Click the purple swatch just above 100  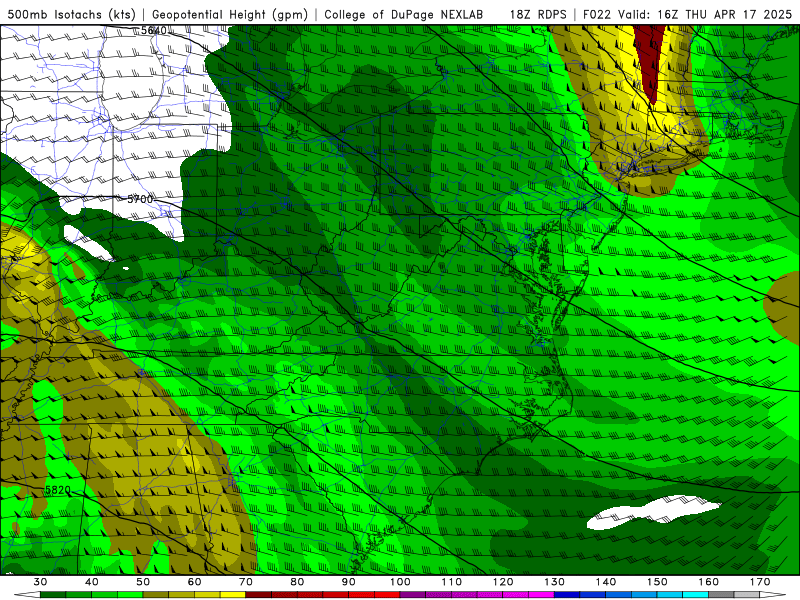pos(413,595)
